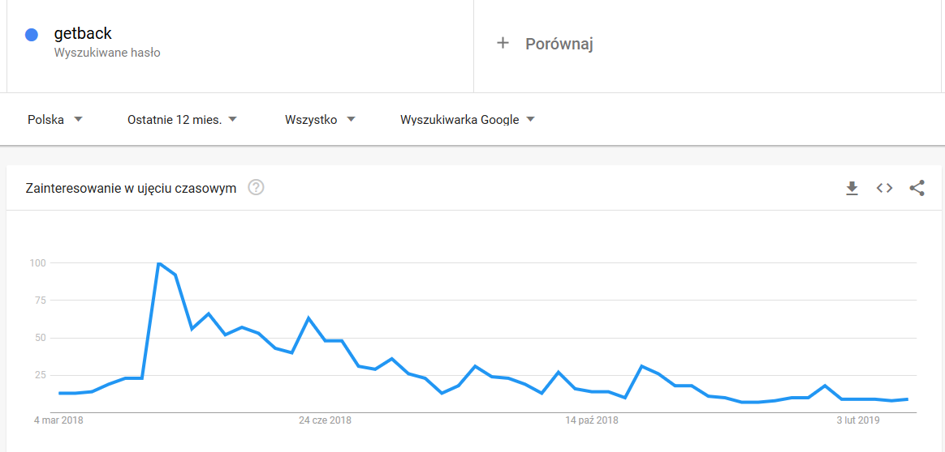Screen dimensions: 945x452
Task: Open the embed code icon
Action: (x=884, y=188)
